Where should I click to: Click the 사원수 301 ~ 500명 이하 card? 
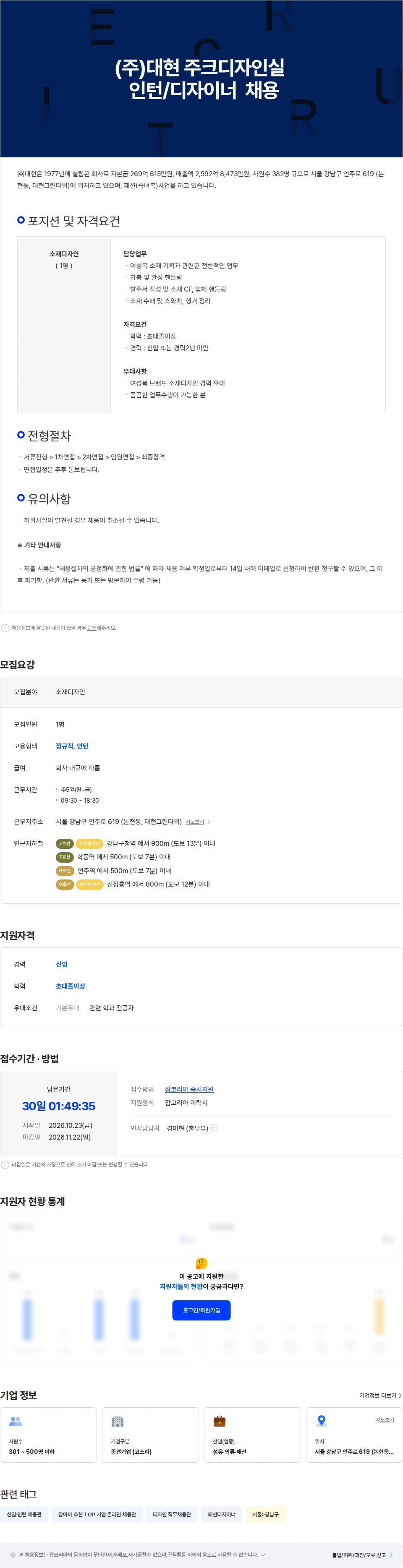pyautogui.click(x=49, y=1434)
